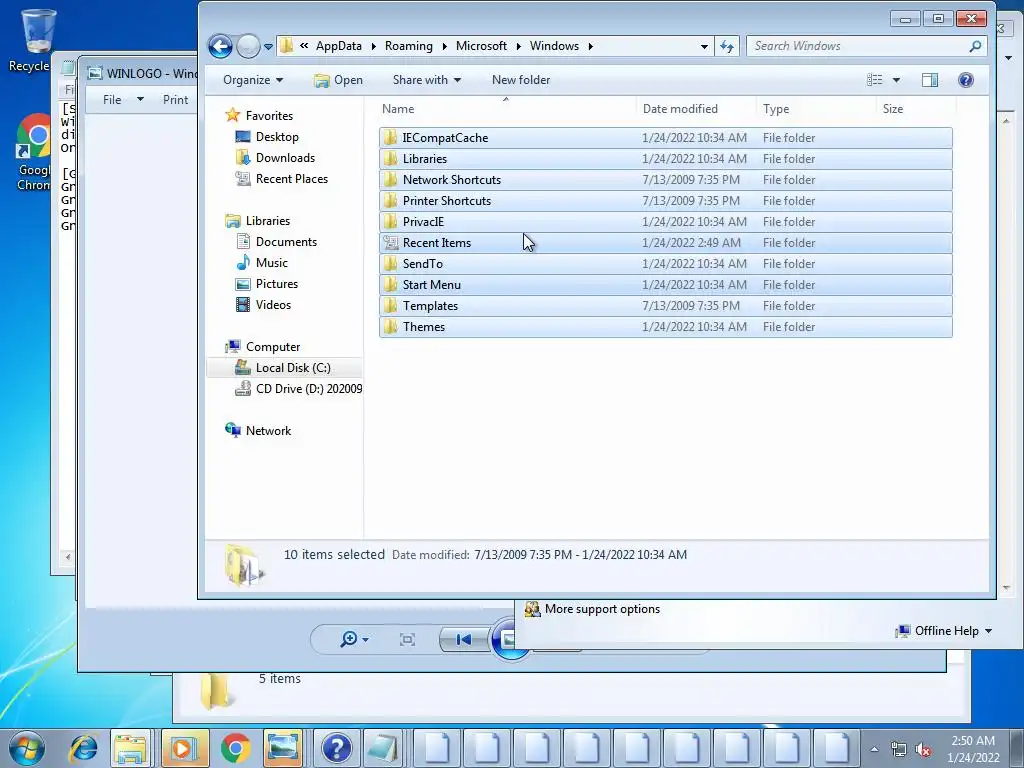This screenshot has width=1024, height=768.
Task: Select the Libraries folder in file list
Action: (665, 159)
